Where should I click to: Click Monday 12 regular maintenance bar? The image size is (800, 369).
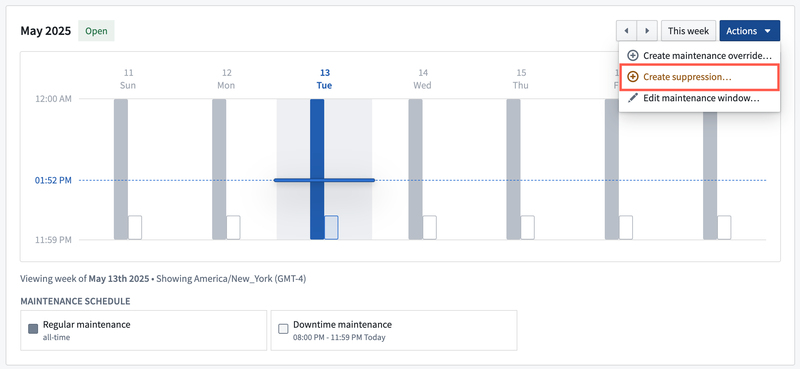point(219,169)
